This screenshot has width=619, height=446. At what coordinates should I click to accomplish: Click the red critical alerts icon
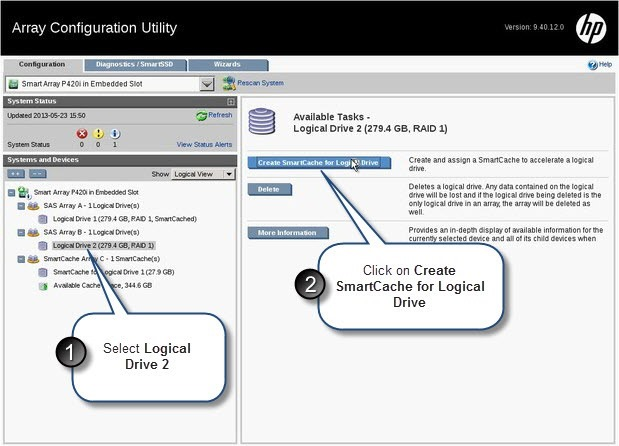click(x=82, y=134)
